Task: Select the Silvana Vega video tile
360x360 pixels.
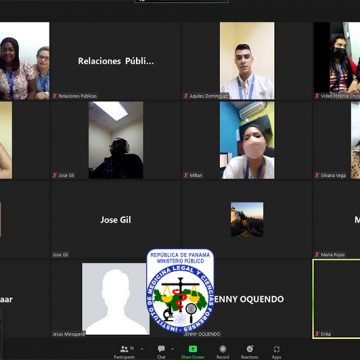Action: coord(337,140)
